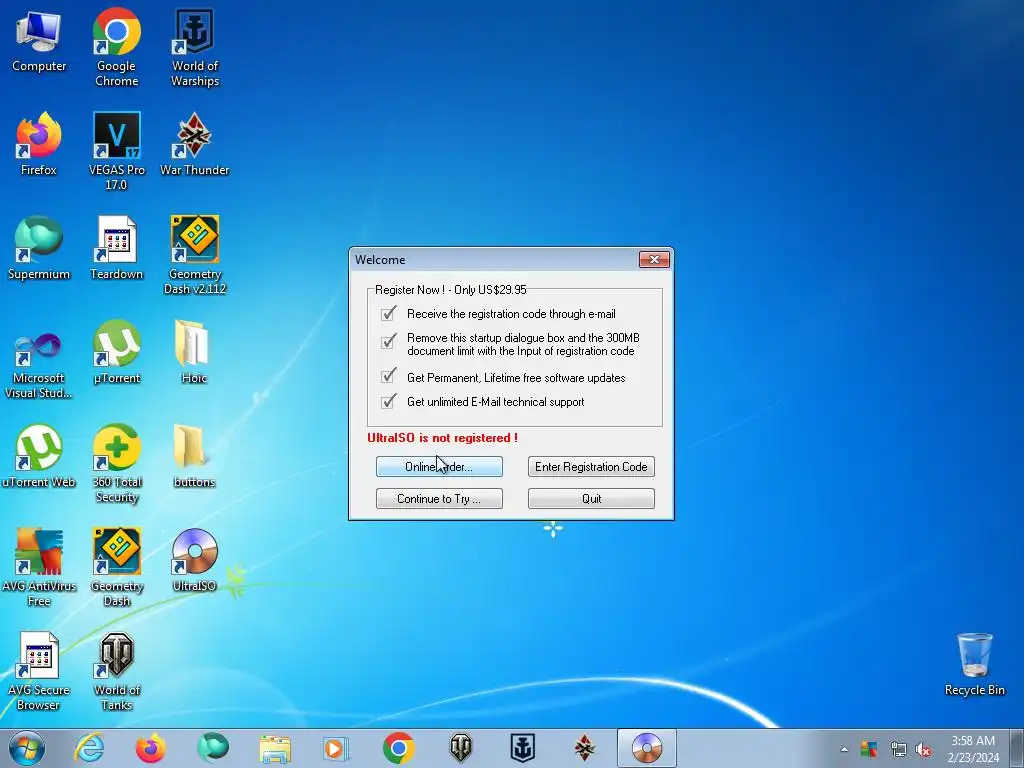Click 'Register Now ! - Only US$29.95' label

pyautogui.click(x=450, y=289)
